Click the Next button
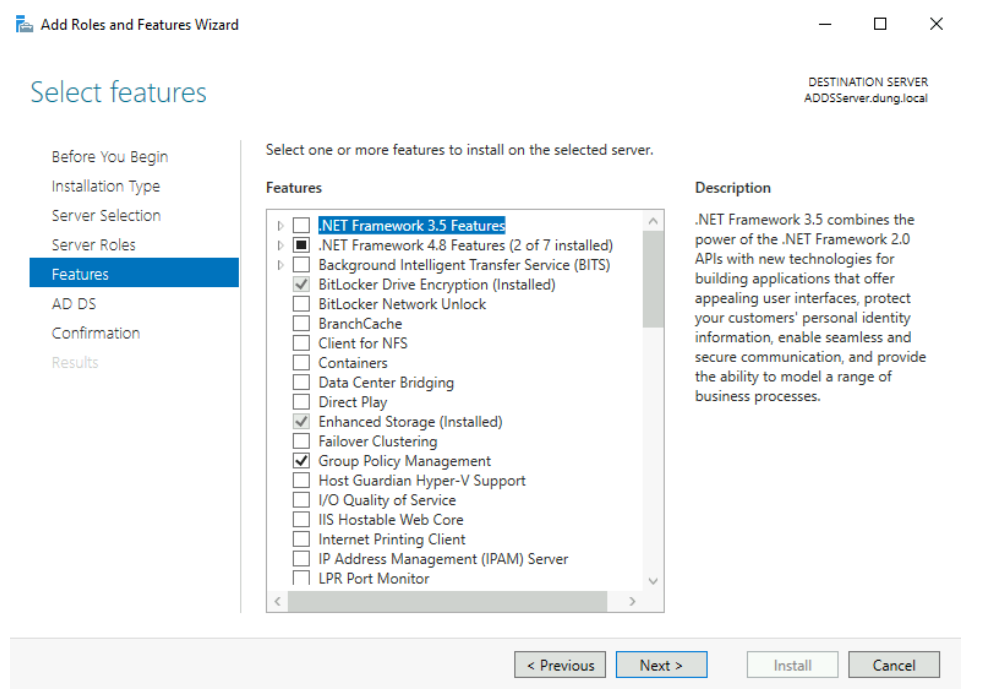Viewport: 999px width, 696px height. (661, 664)
